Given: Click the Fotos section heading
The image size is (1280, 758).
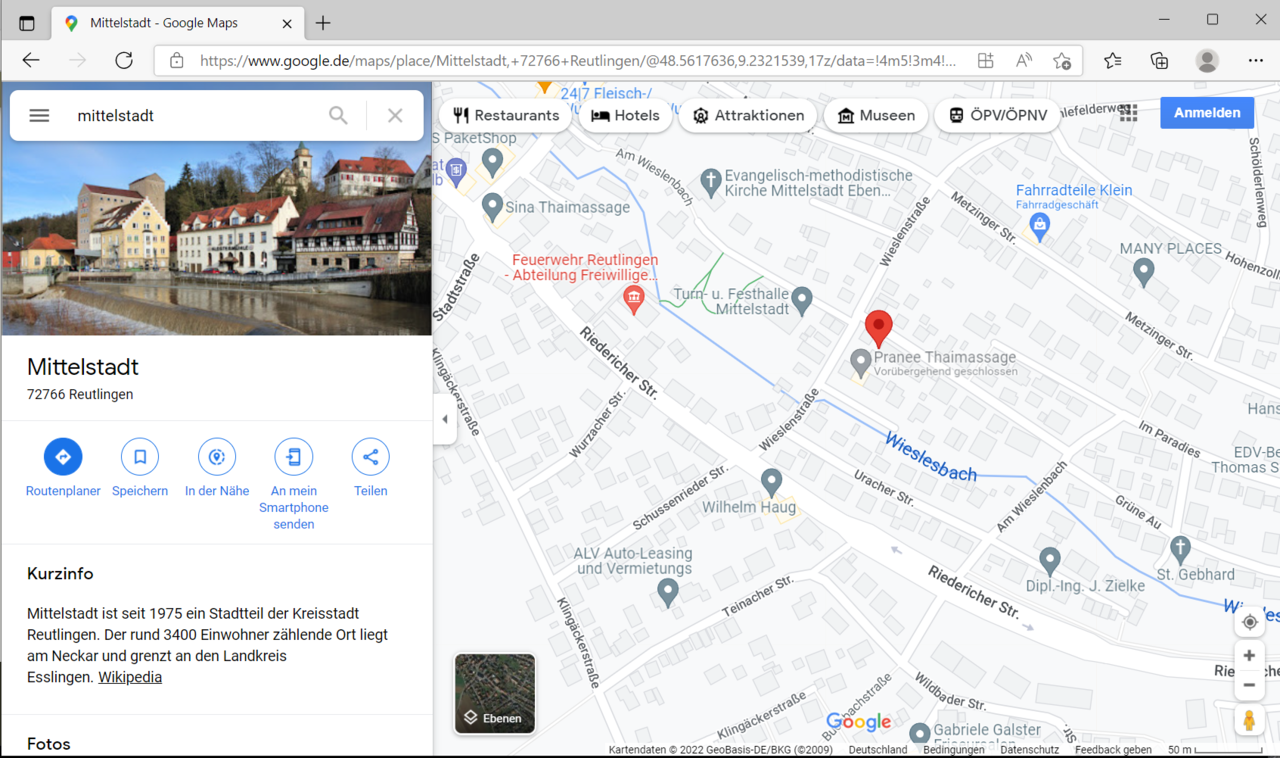Looking at the screenshot, I should tap(49, 744).
